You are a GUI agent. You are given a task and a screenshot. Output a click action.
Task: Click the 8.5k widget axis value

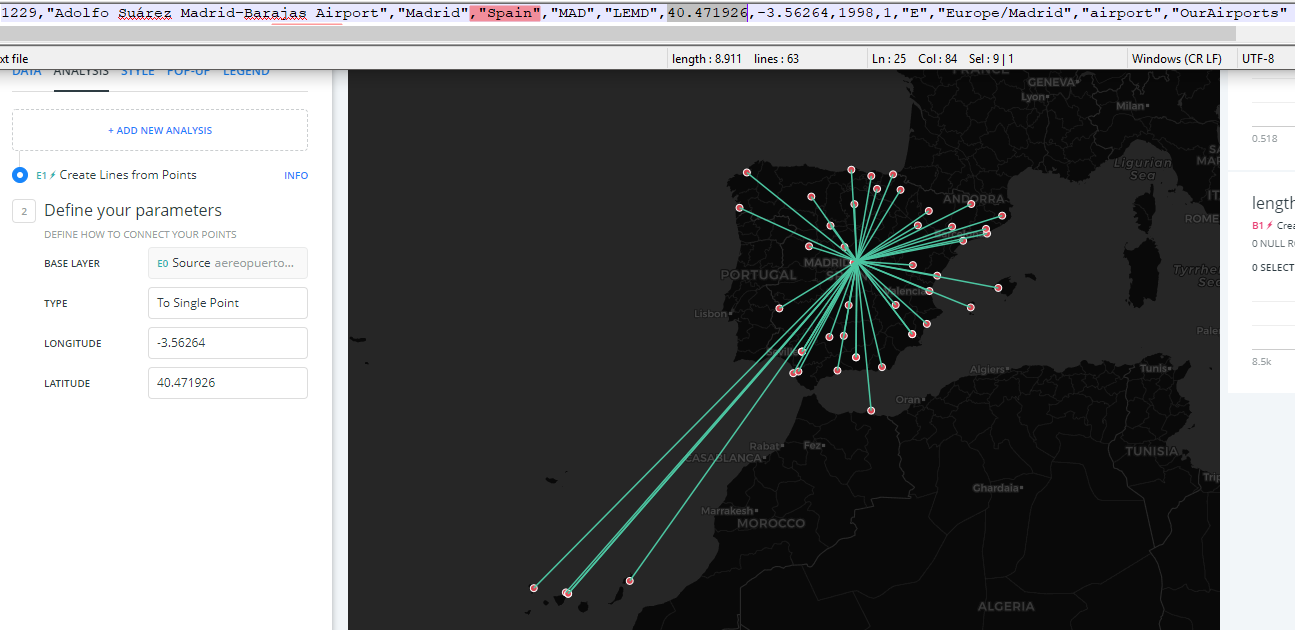pos(1261,361)
